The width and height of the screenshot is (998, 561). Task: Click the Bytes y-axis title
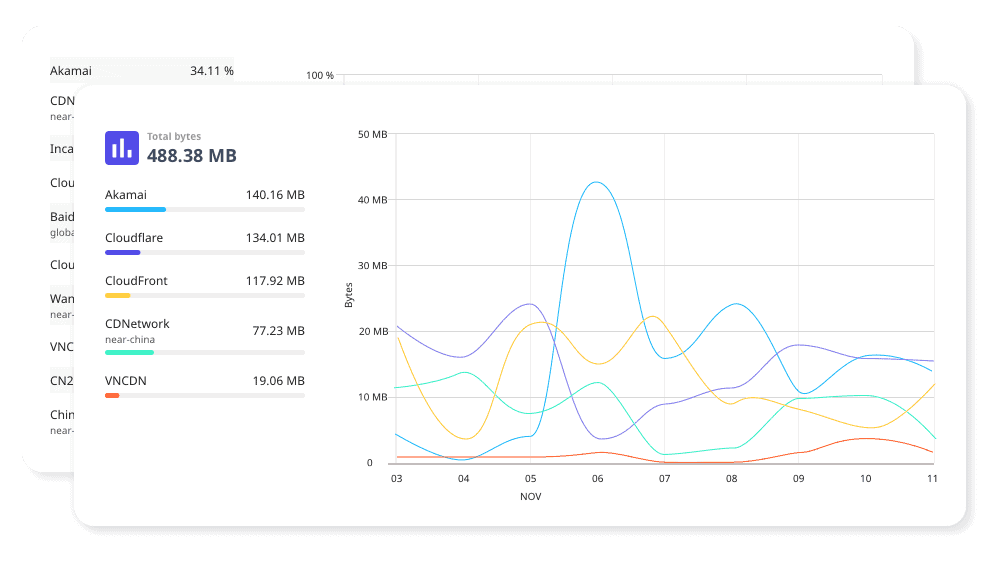[x=348, y=295]
